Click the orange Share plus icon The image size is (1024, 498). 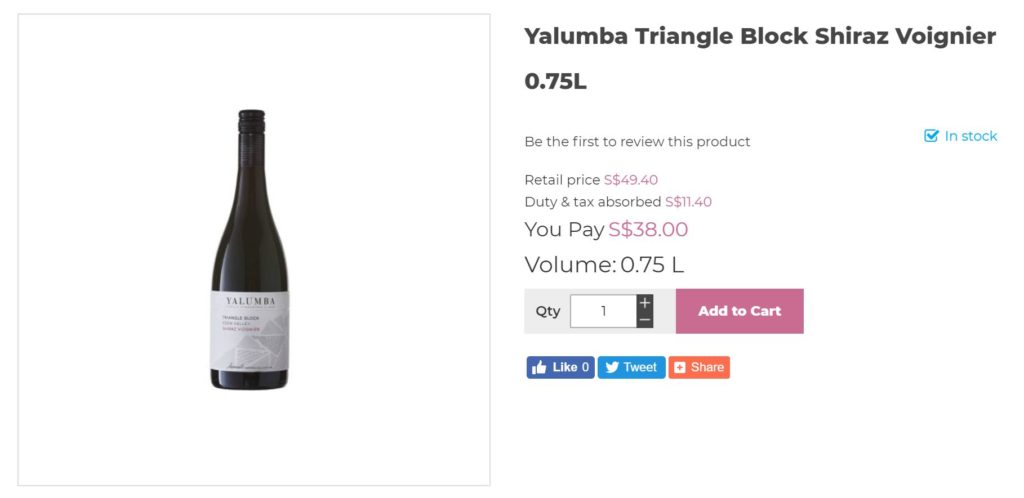click(680, 368)
